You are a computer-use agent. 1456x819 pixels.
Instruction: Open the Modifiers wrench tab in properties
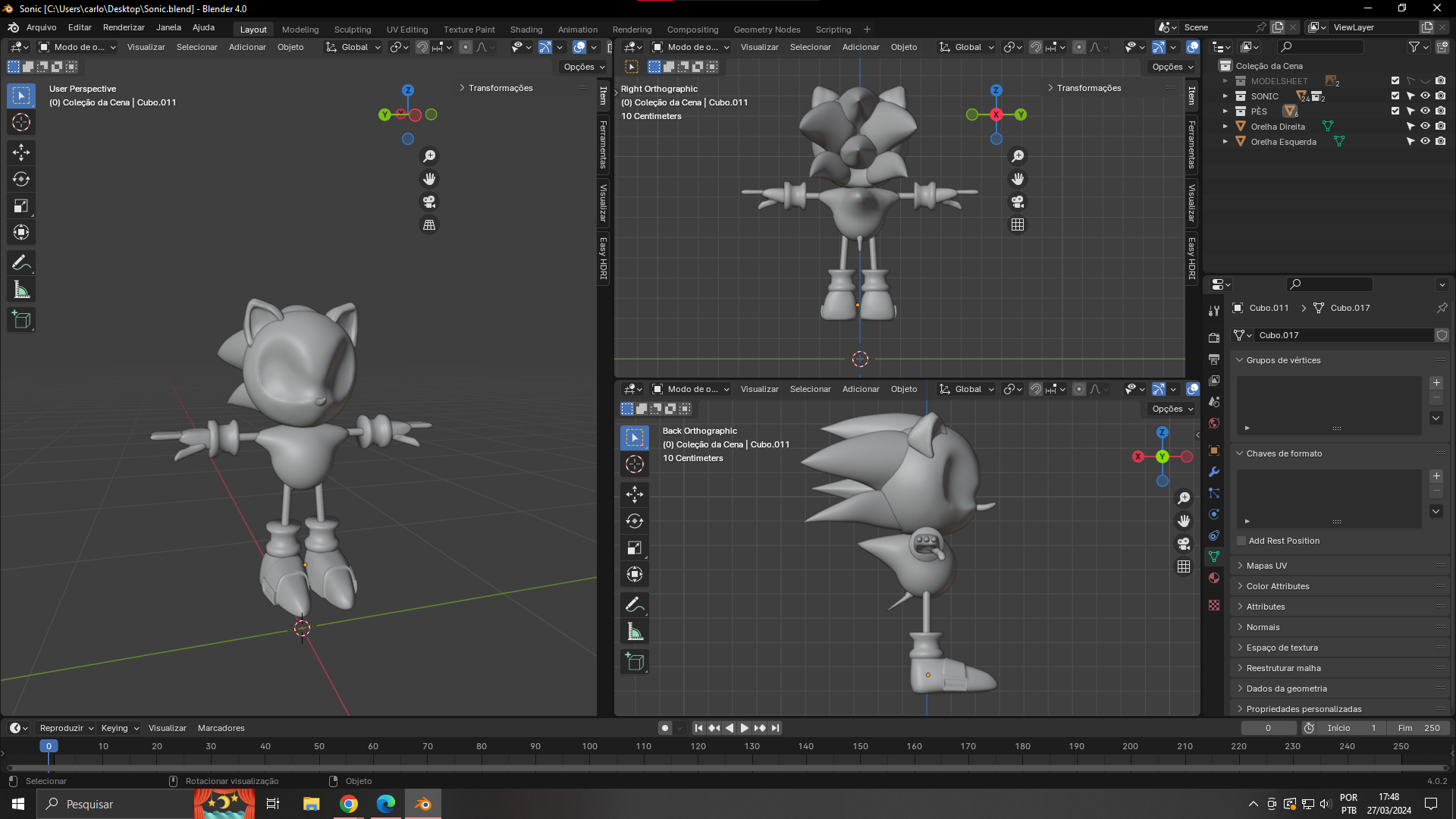(x=1214, y=472)
